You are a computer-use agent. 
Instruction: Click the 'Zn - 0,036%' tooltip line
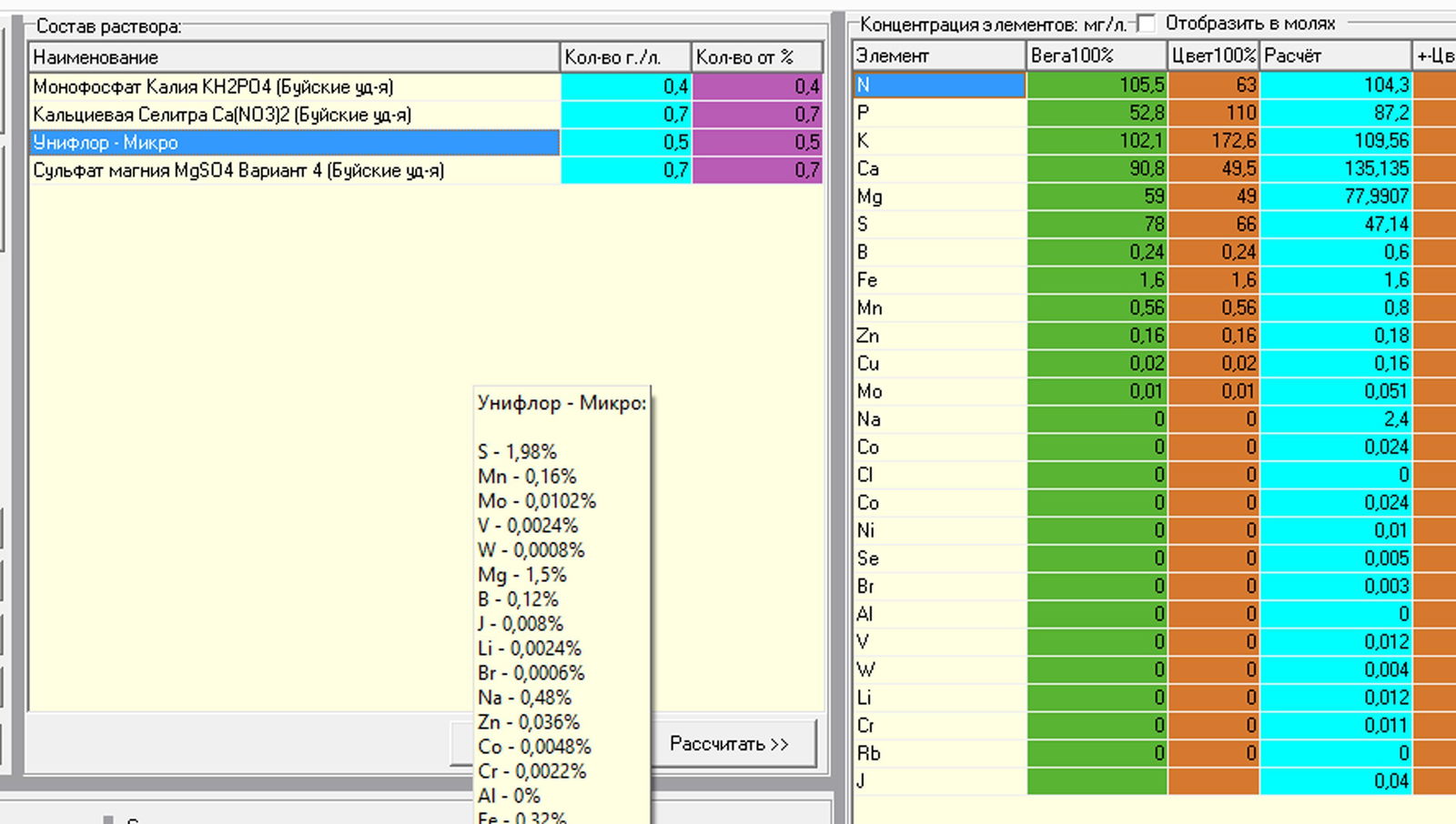click(x=529, y=722)
